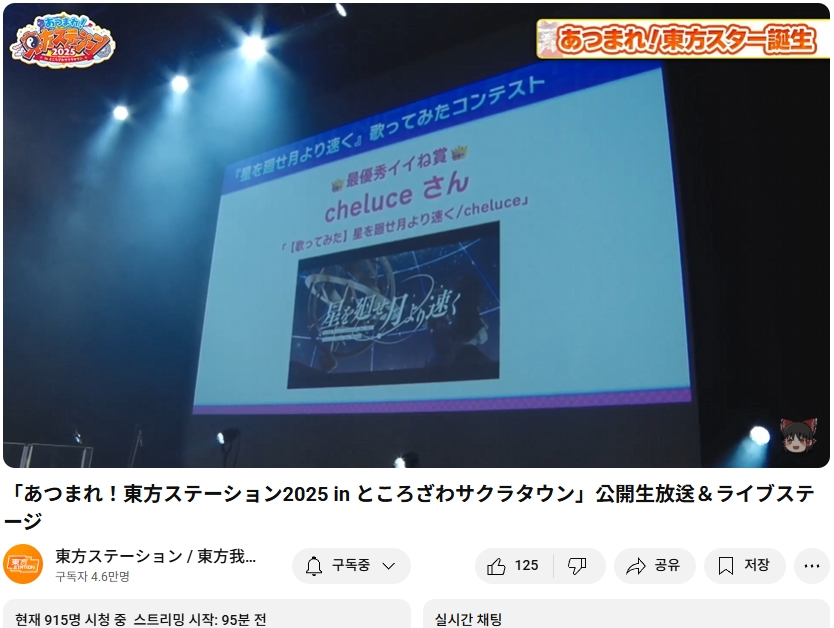Click the video title text
This screenshot has width=834, height=628.
click(x=410, y=507)
